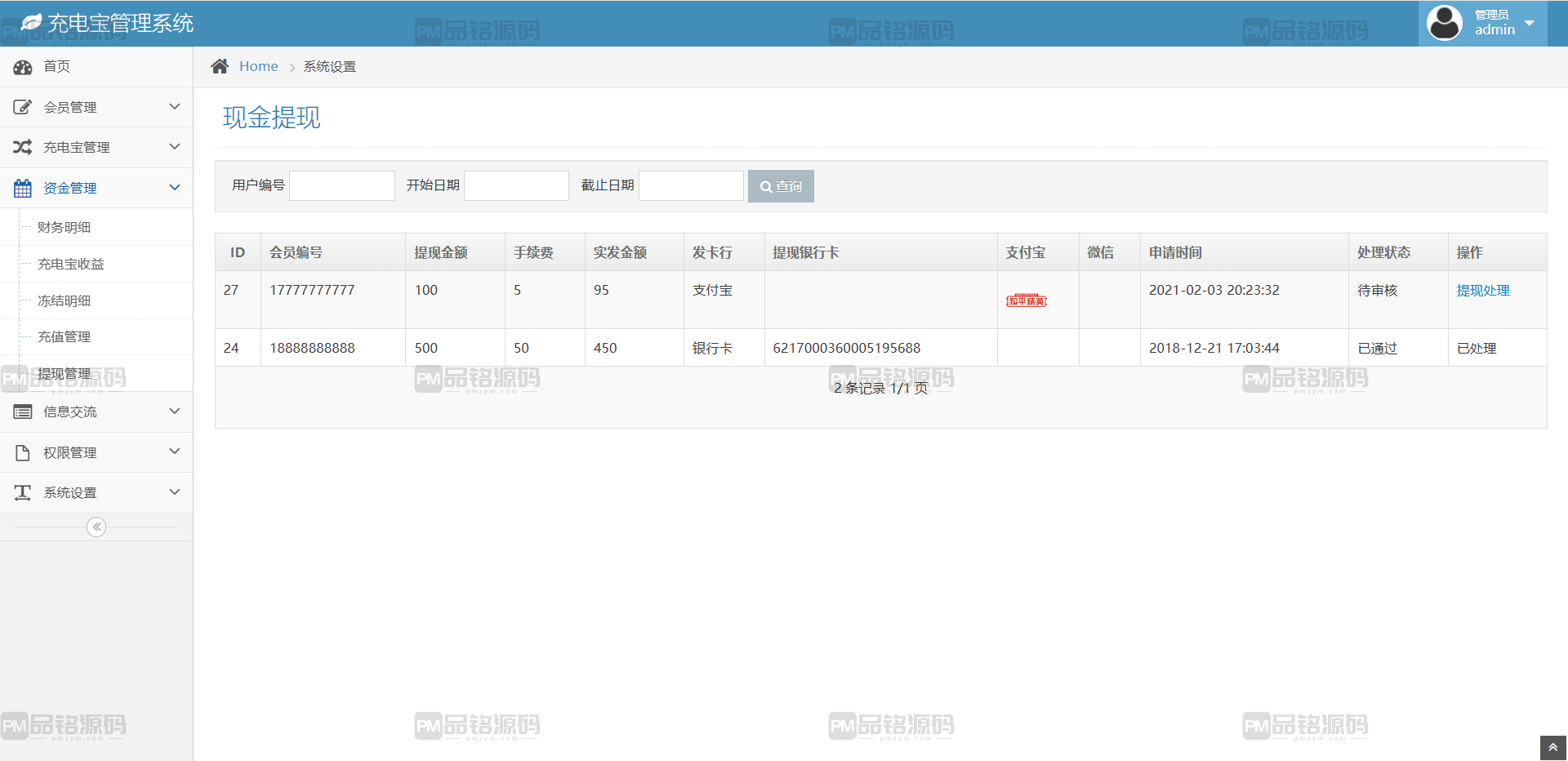The width and height of the screenshot is (1568, 761).
Task: Open 提现管理 submenu item
Action: coord(64,373)
